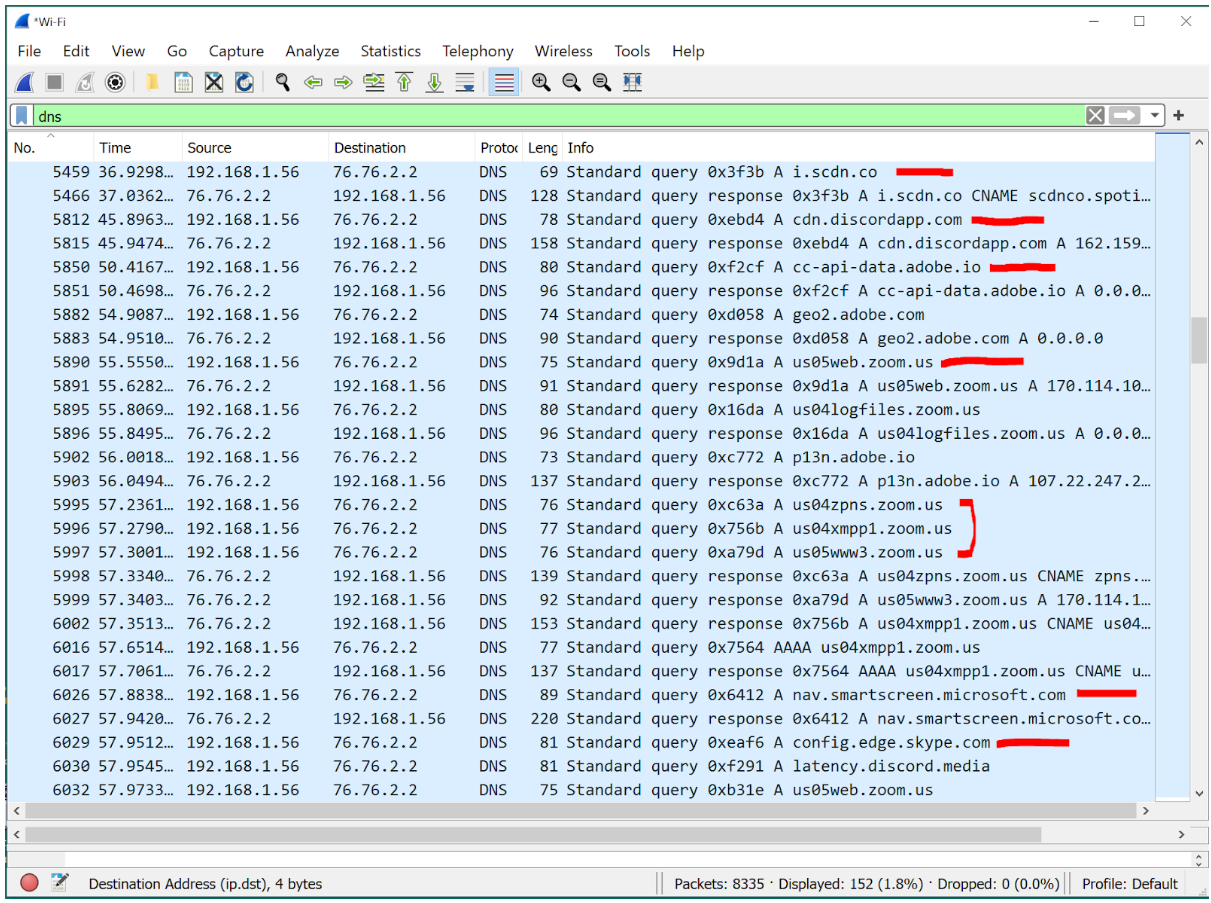This screenshot has width=1211, height=903.
Task: Click the packet list vertical scrollbar thumb
Action: (1200, 340)
